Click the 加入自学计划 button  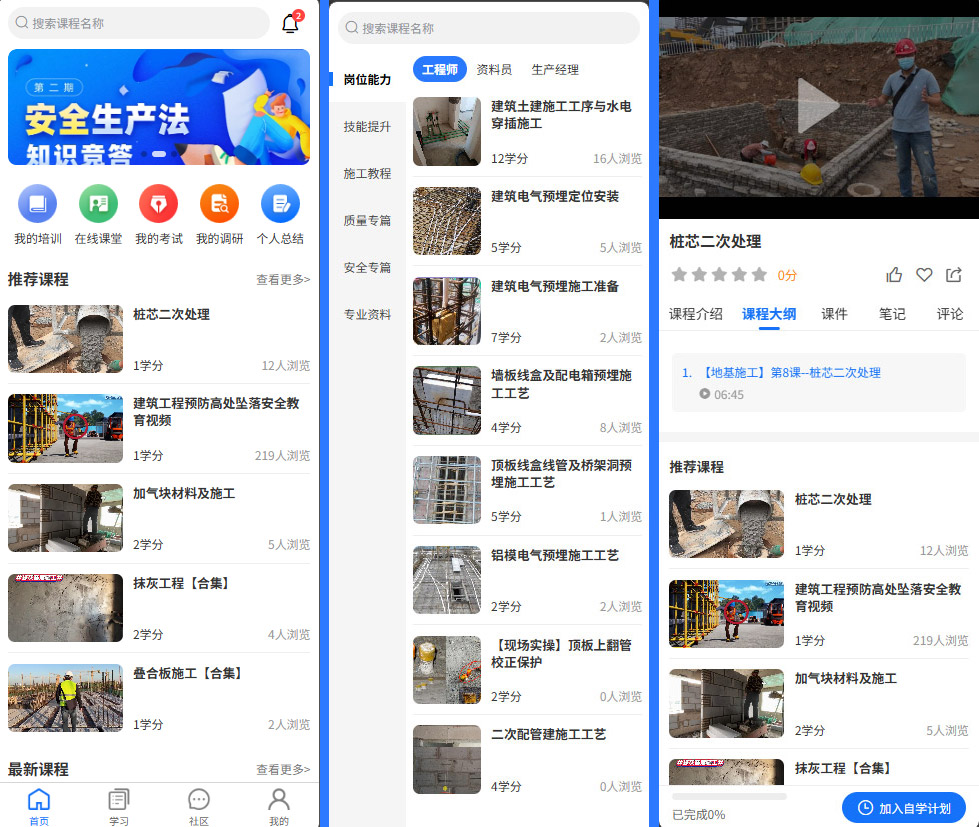(x=903, y=808)
